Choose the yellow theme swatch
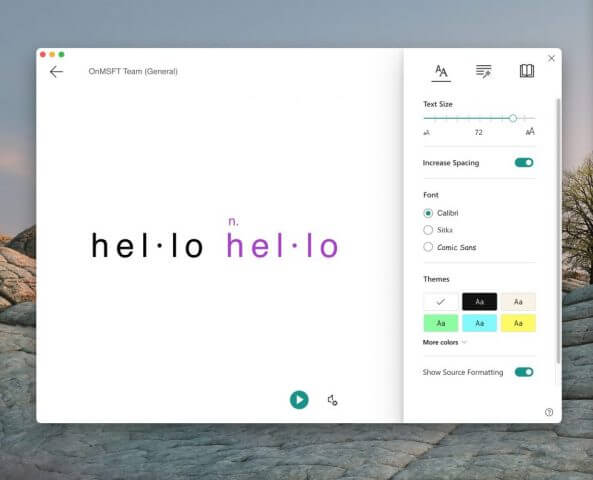The width and height of the screenshot is (593, 480). (518, 323)
